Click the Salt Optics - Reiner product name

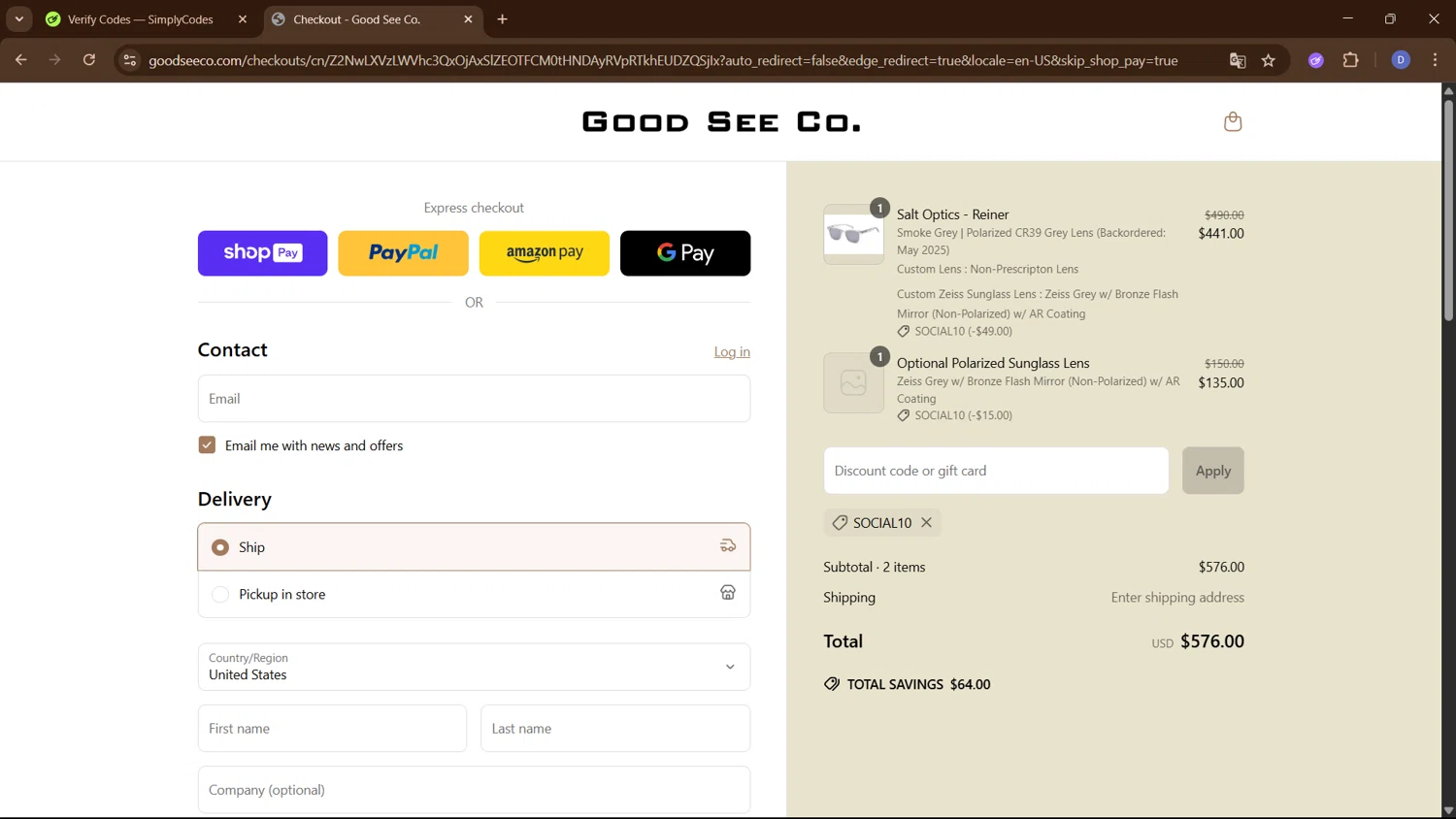[x=952, y=214]
